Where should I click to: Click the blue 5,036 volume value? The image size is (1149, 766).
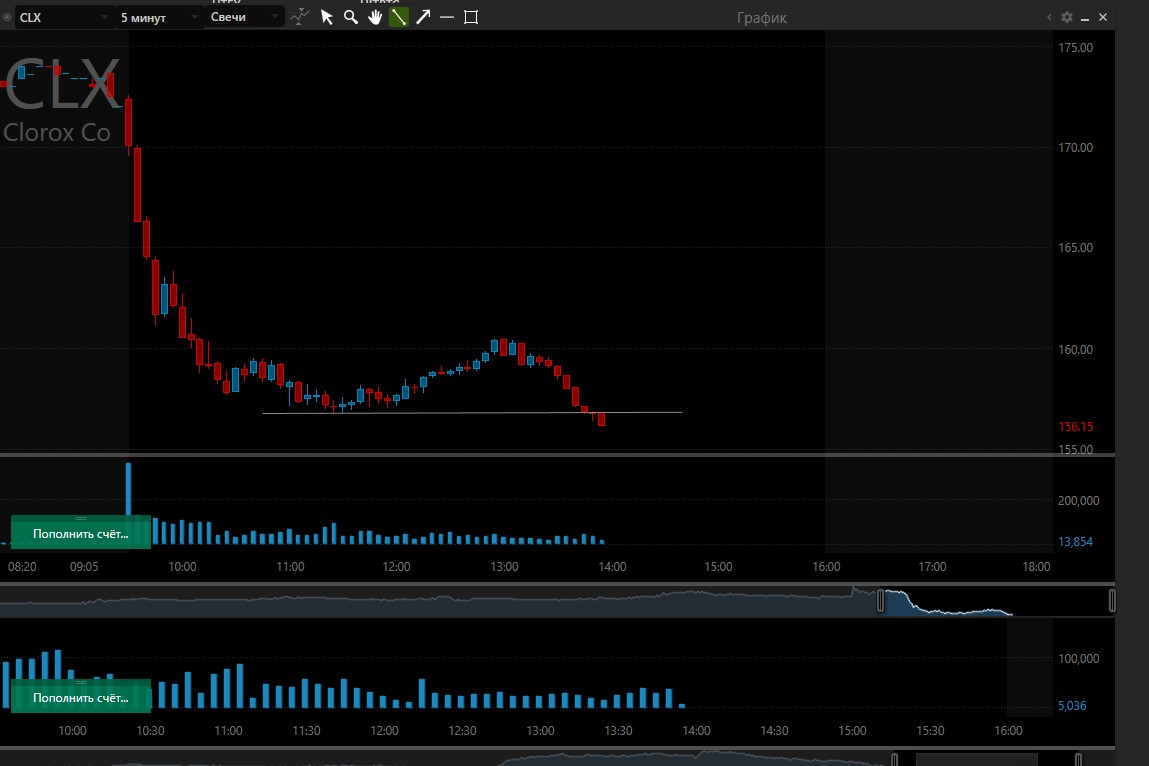[x=1072, y=706]
